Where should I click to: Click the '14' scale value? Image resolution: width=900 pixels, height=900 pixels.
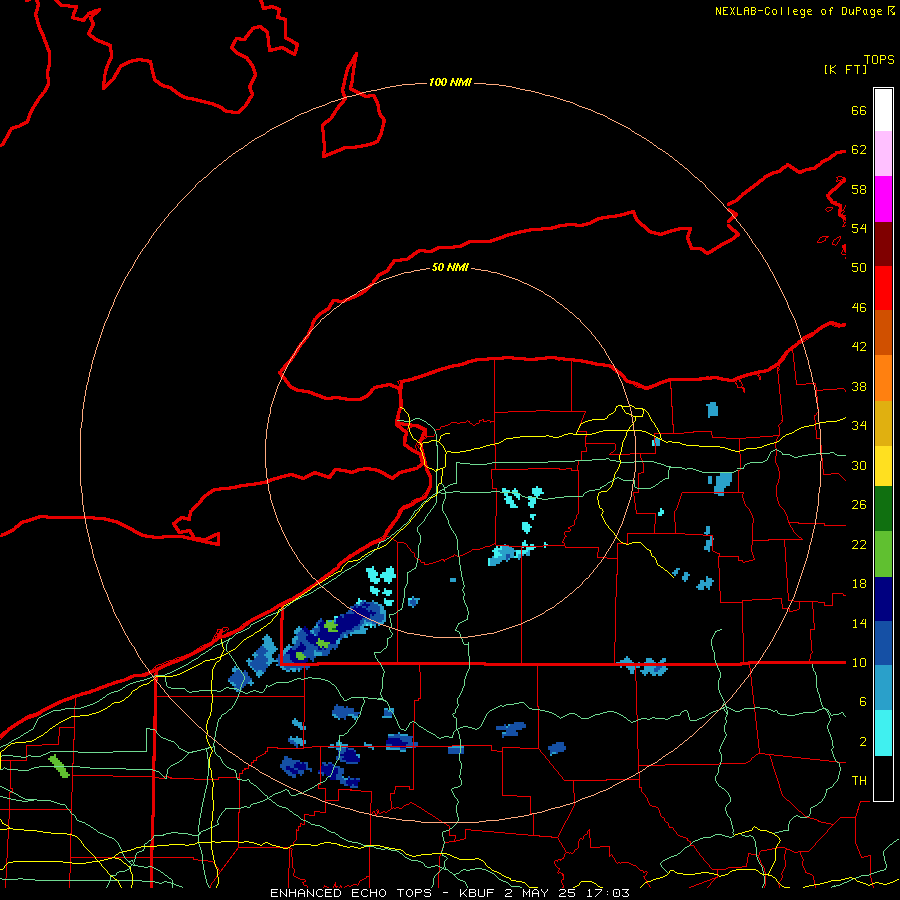click(859, 623)
